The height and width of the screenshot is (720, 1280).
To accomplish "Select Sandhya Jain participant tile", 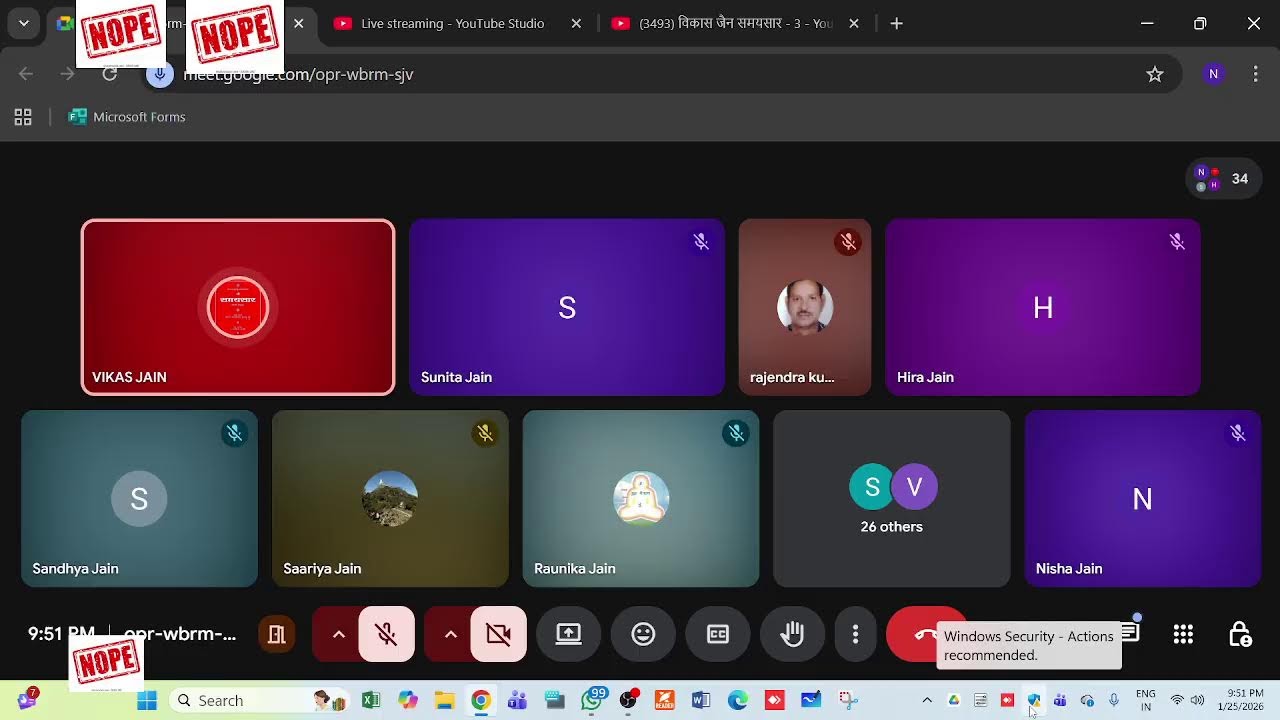I will [x=139, y=498].
